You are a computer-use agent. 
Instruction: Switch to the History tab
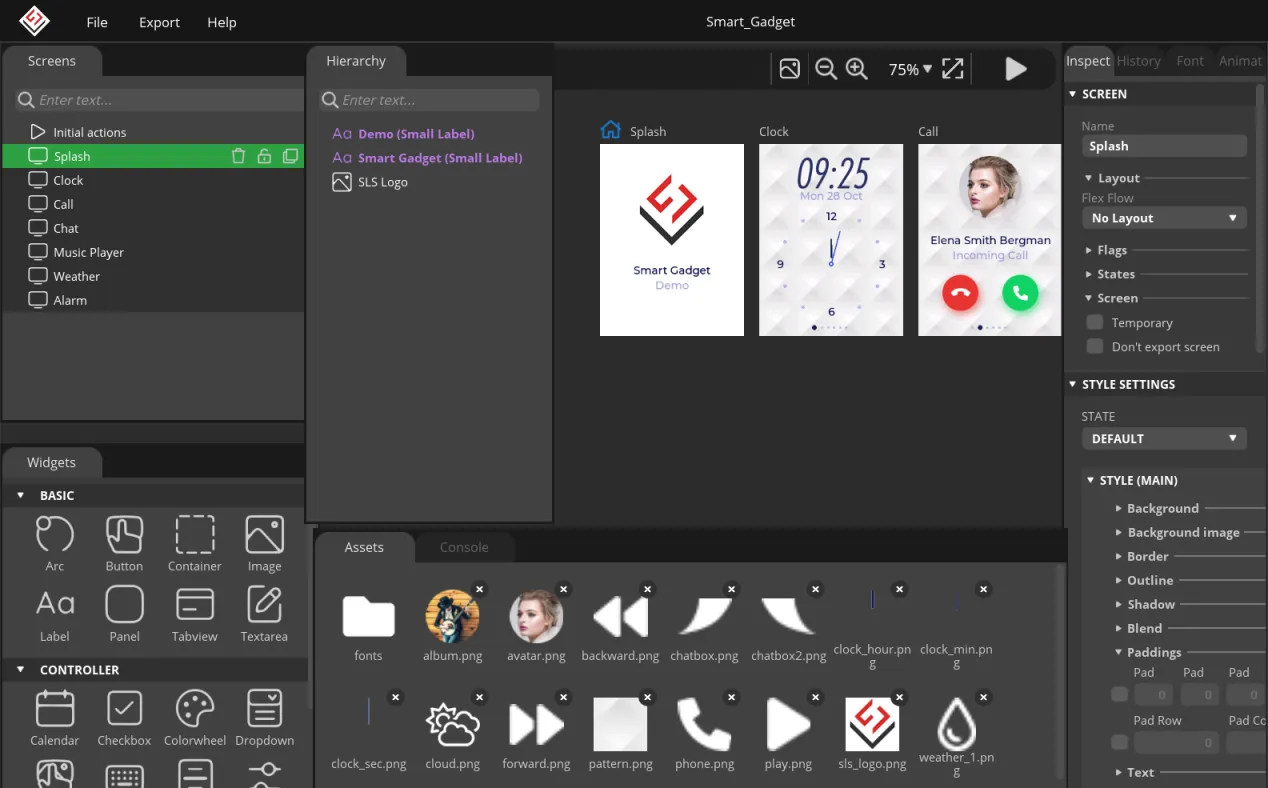click(x=1139, y=61)
